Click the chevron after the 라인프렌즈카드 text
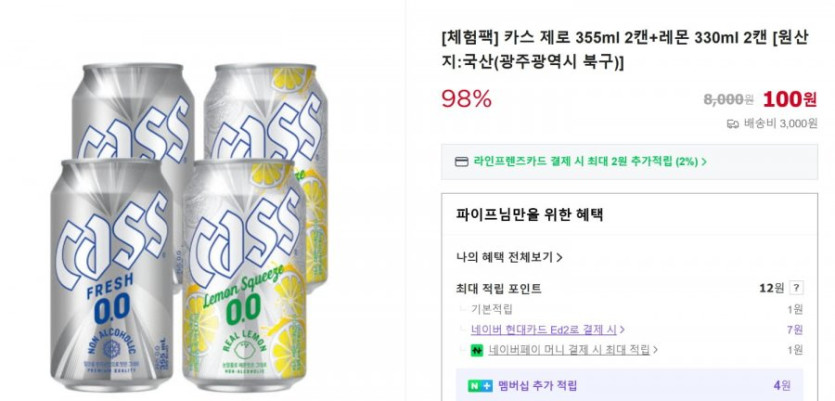Viewport: 835px width, 401px height. pos(704,161)
